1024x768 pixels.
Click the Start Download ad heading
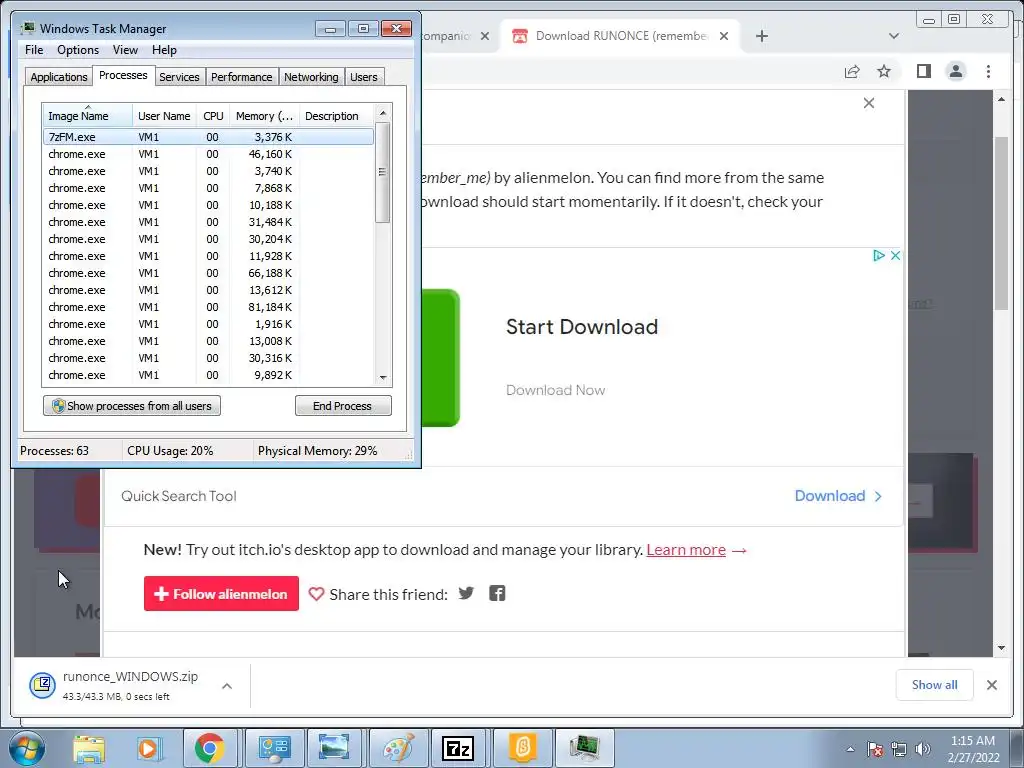tap(582, 327)
